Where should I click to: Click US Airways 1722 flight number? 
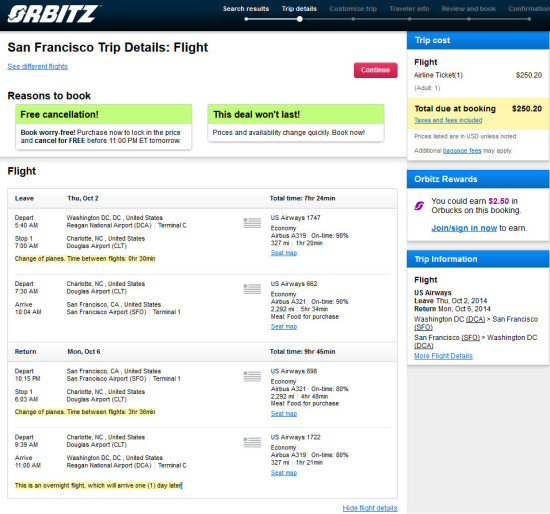[295, 437]
